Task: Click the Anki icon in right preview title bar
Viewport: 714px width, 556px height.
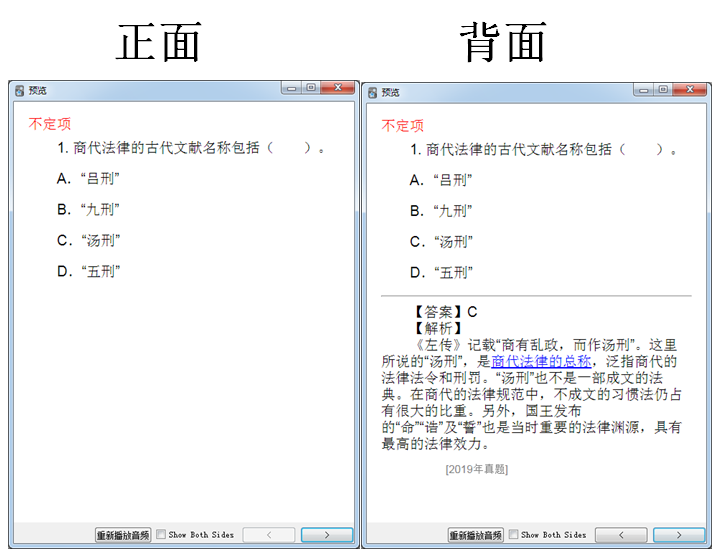Action: pyautogui.click(x=372, y=92)
